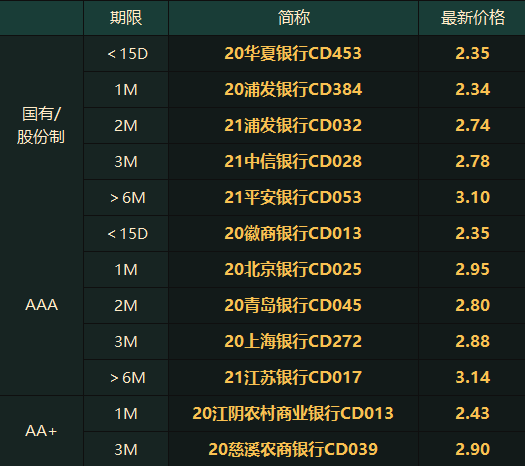Open 20华夏银行CD453 bond name
This screenshot has height=466, width=525.
coord(293,53)
